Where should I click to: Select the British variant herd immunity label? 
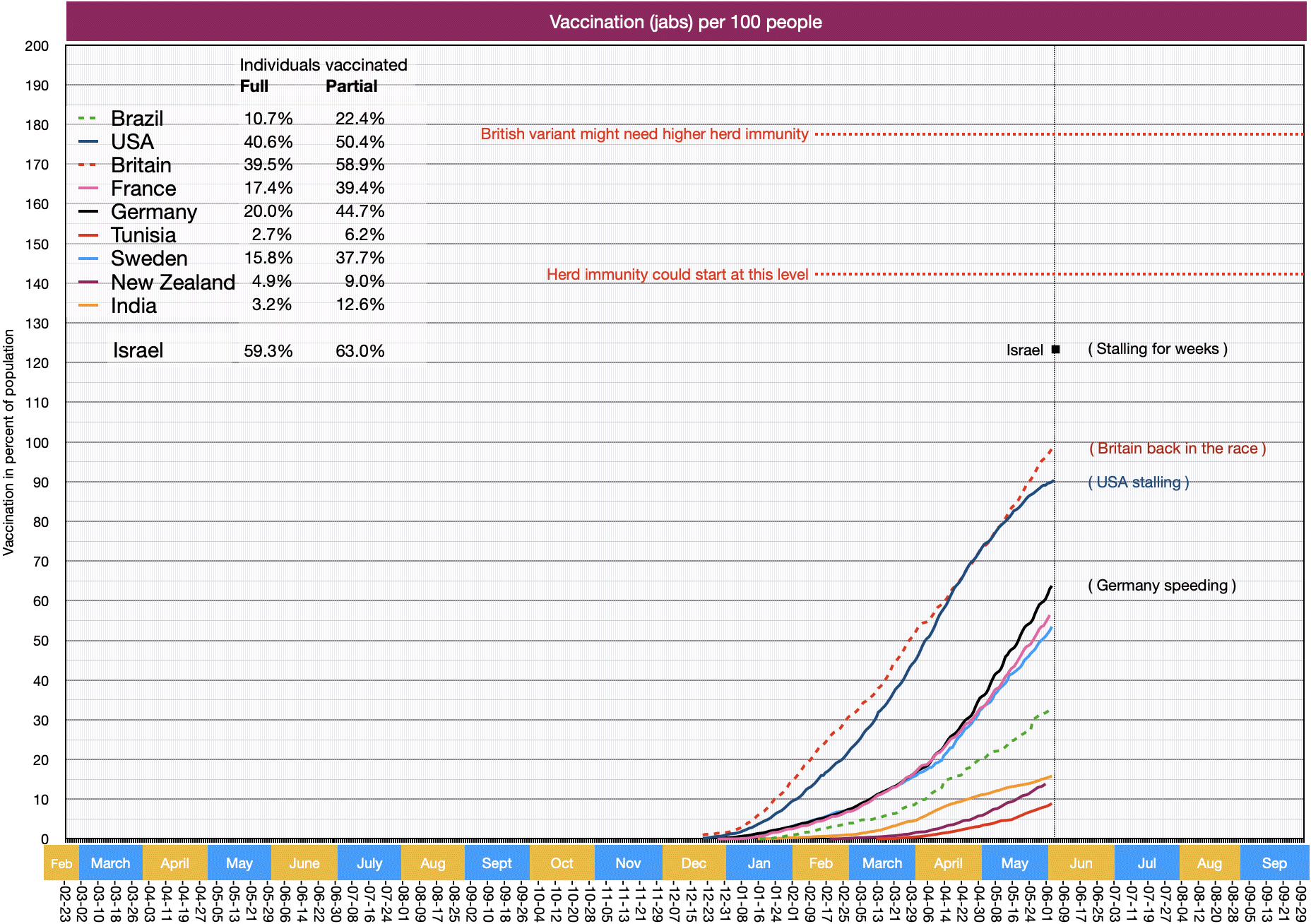pos(644,134)
